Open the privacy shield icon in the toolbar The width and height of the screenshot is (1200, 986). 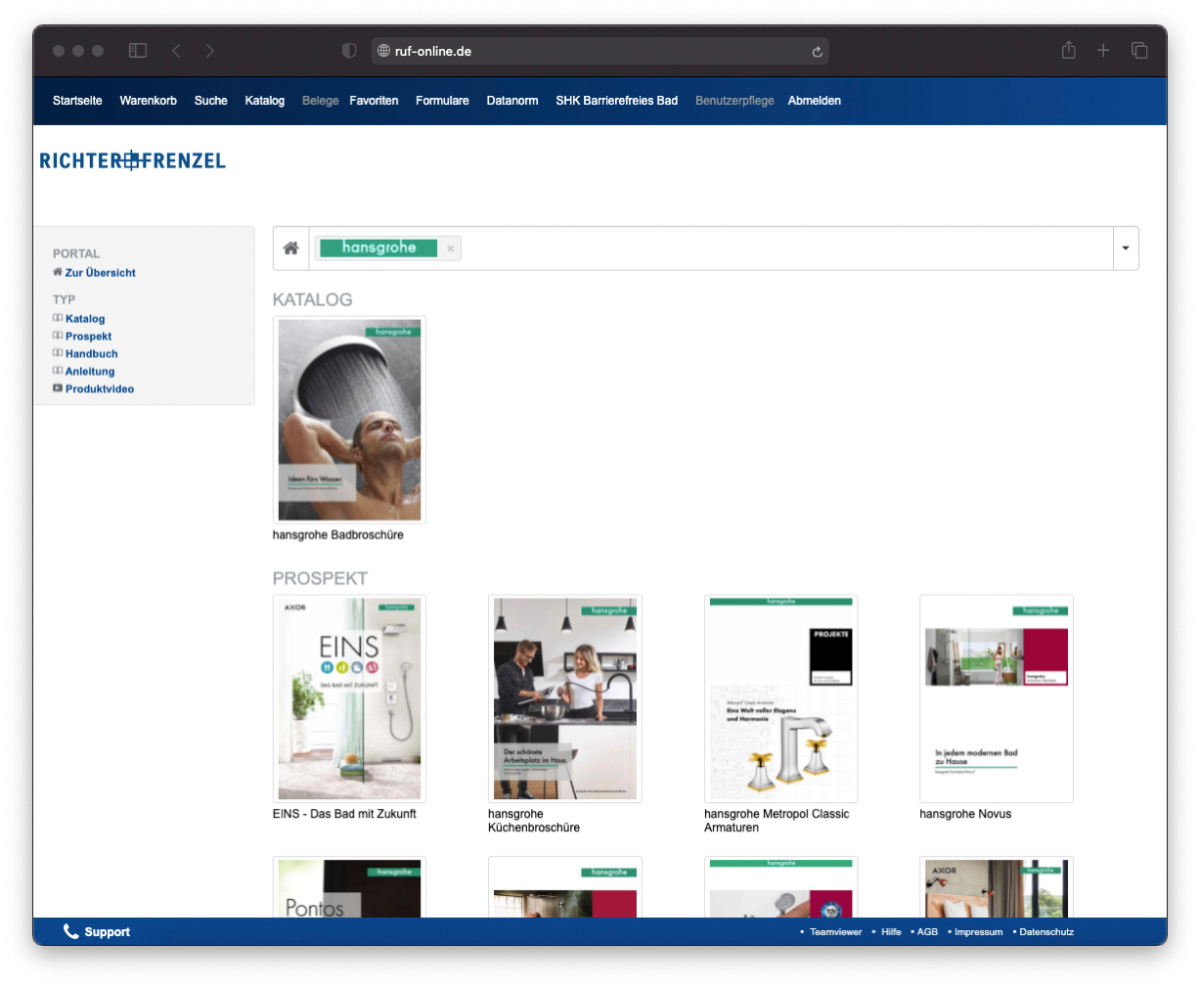pyautogui.click(x=349, y=51)
